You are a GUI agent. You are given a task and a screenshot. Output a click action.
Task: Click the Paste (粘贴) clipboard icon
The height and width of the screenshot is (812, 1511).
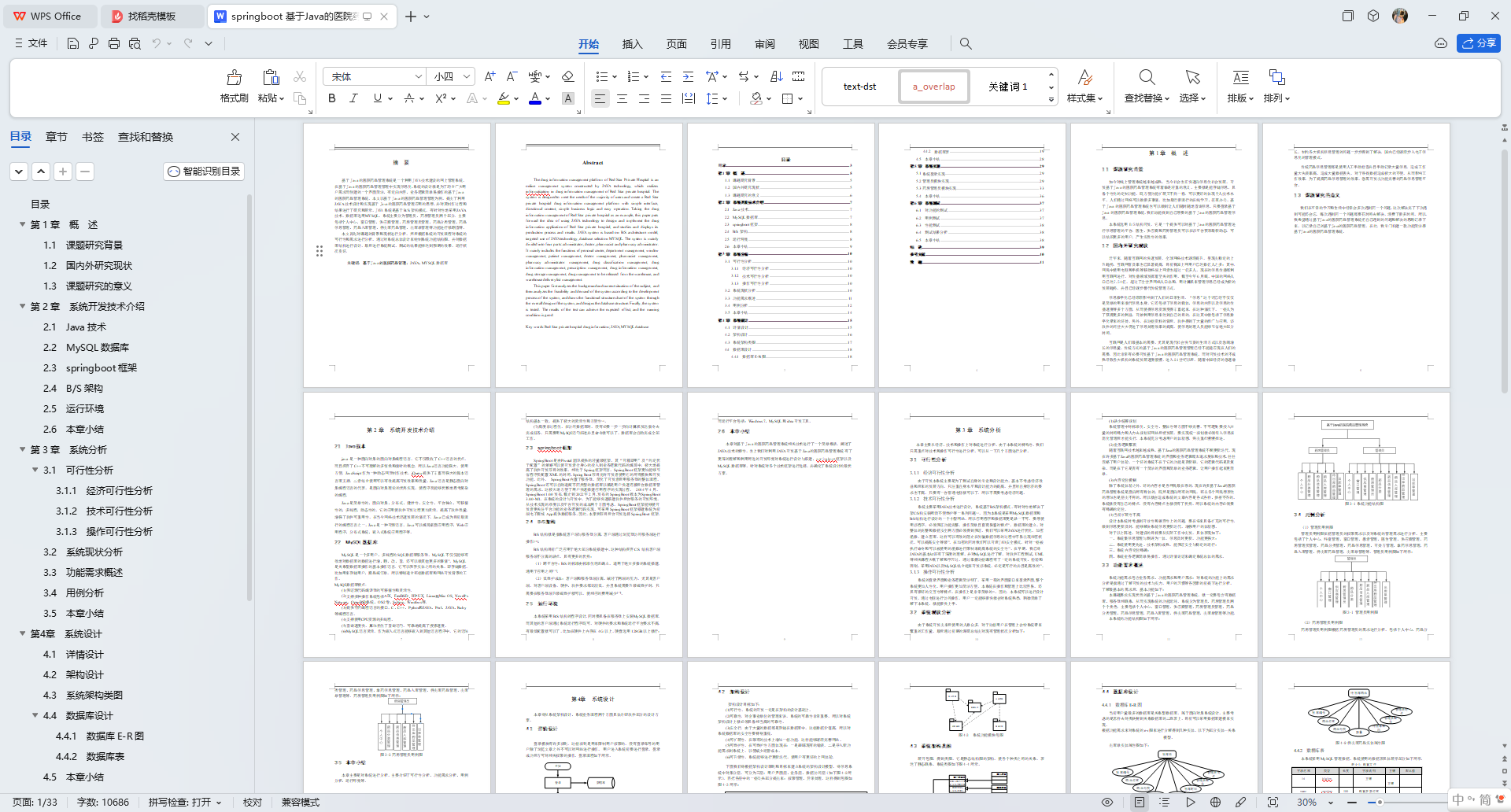click(271, 77)
